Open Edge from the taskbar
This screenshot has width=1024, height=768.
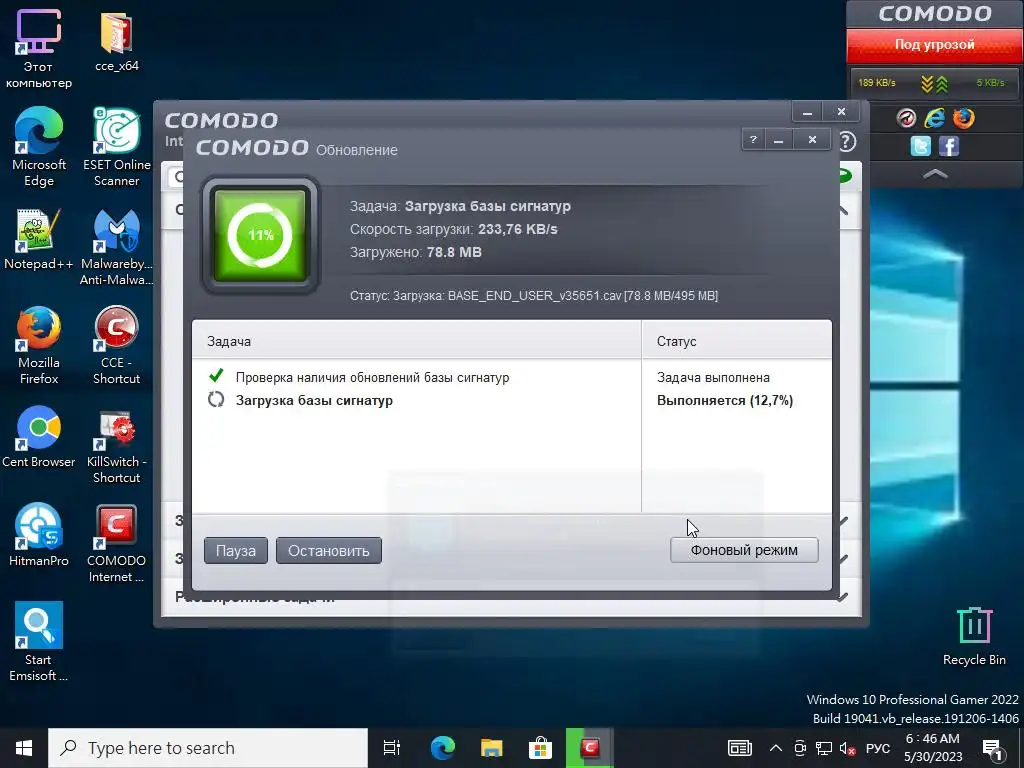click(x=443, y=748)
